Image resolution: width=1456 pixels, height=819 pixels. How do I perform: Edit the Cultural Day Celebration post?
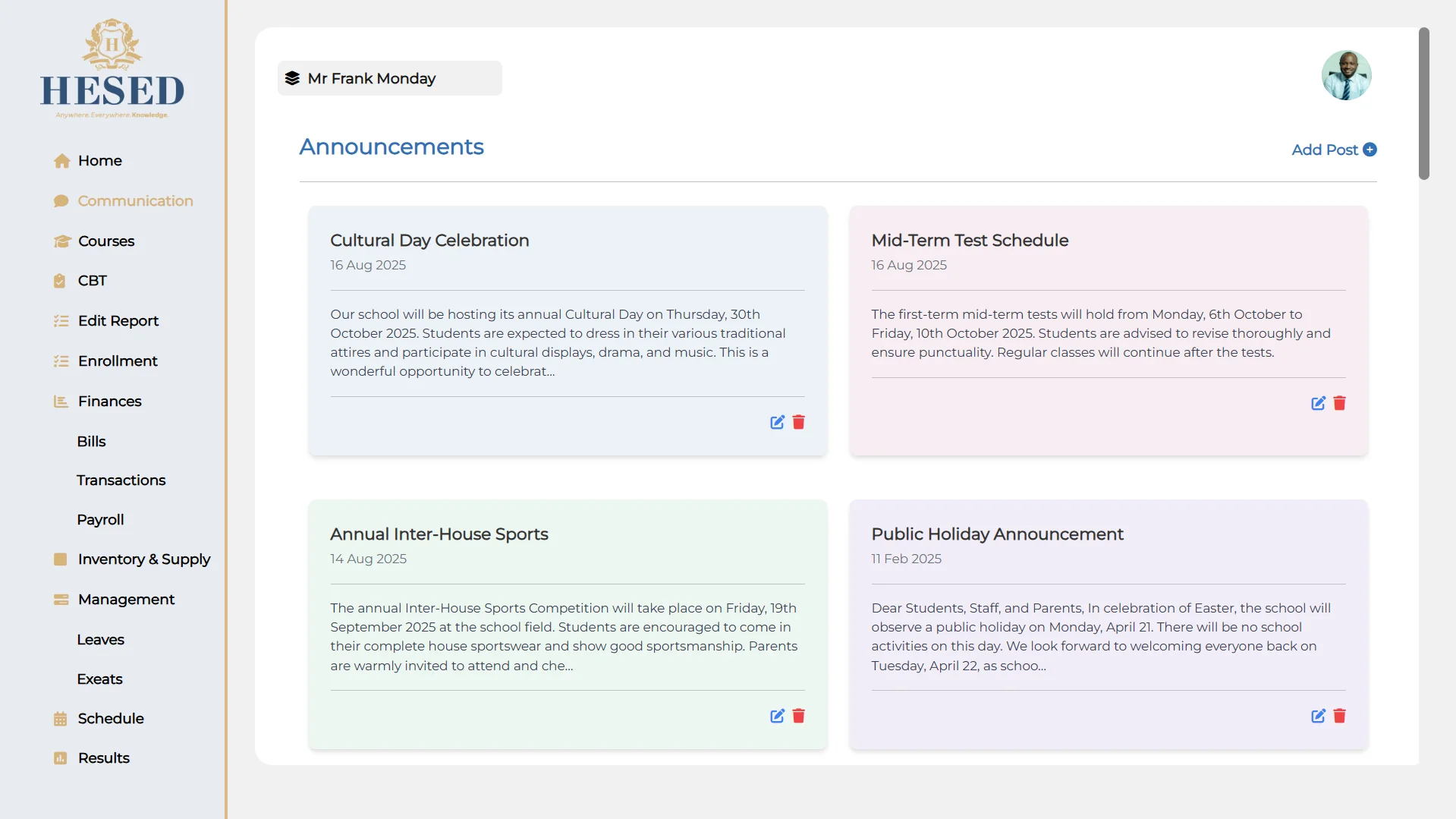(x=776, y=422)
